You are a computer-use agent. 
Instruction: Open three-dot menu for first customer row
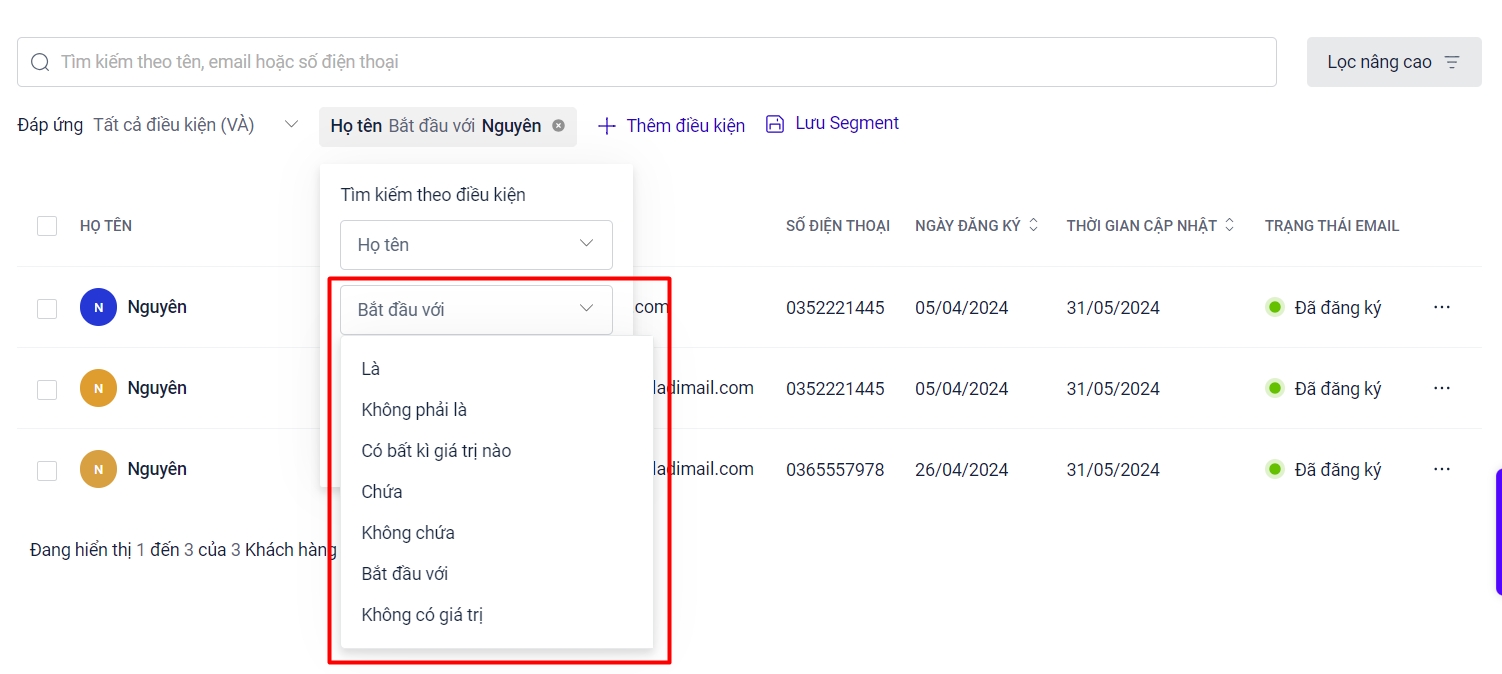pos(1441,307)
